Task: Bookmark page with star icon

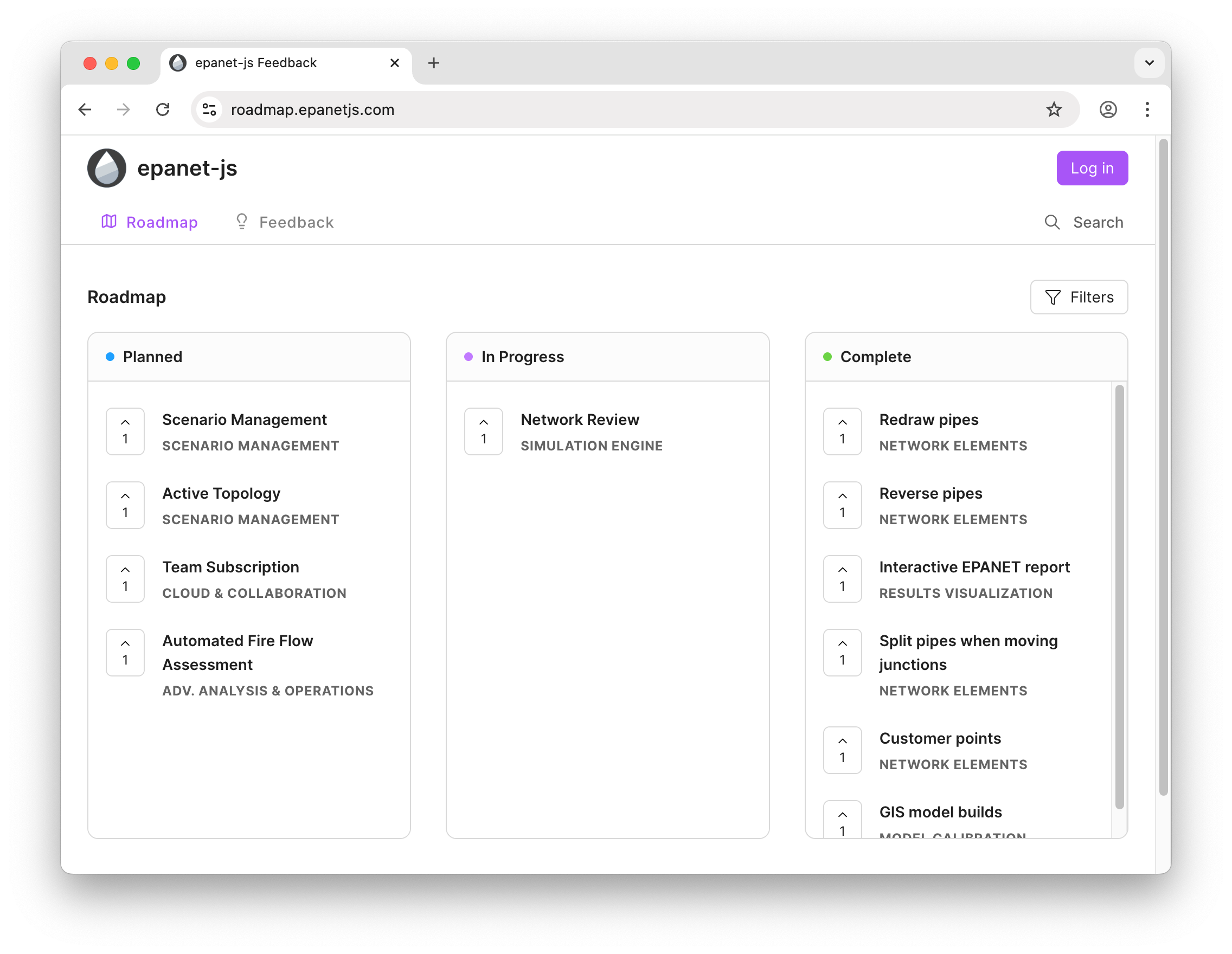Action: tap(1054, 109)
